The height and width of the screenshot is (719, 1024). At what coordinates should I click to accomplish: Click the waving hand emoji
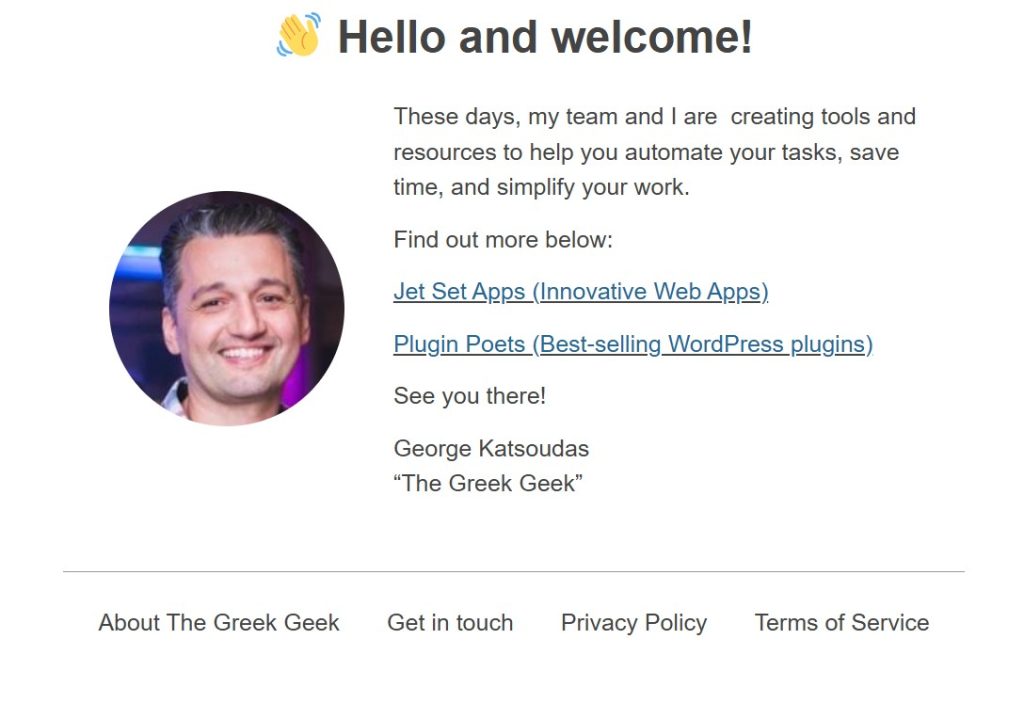pyautogui.click(x=299, y=36)
